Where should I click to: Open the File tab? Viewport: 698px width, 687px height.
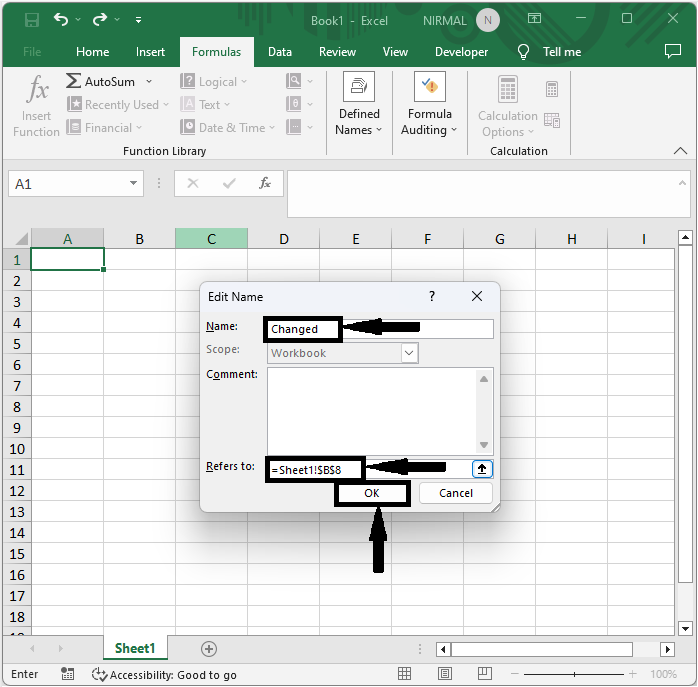point(32,52)
